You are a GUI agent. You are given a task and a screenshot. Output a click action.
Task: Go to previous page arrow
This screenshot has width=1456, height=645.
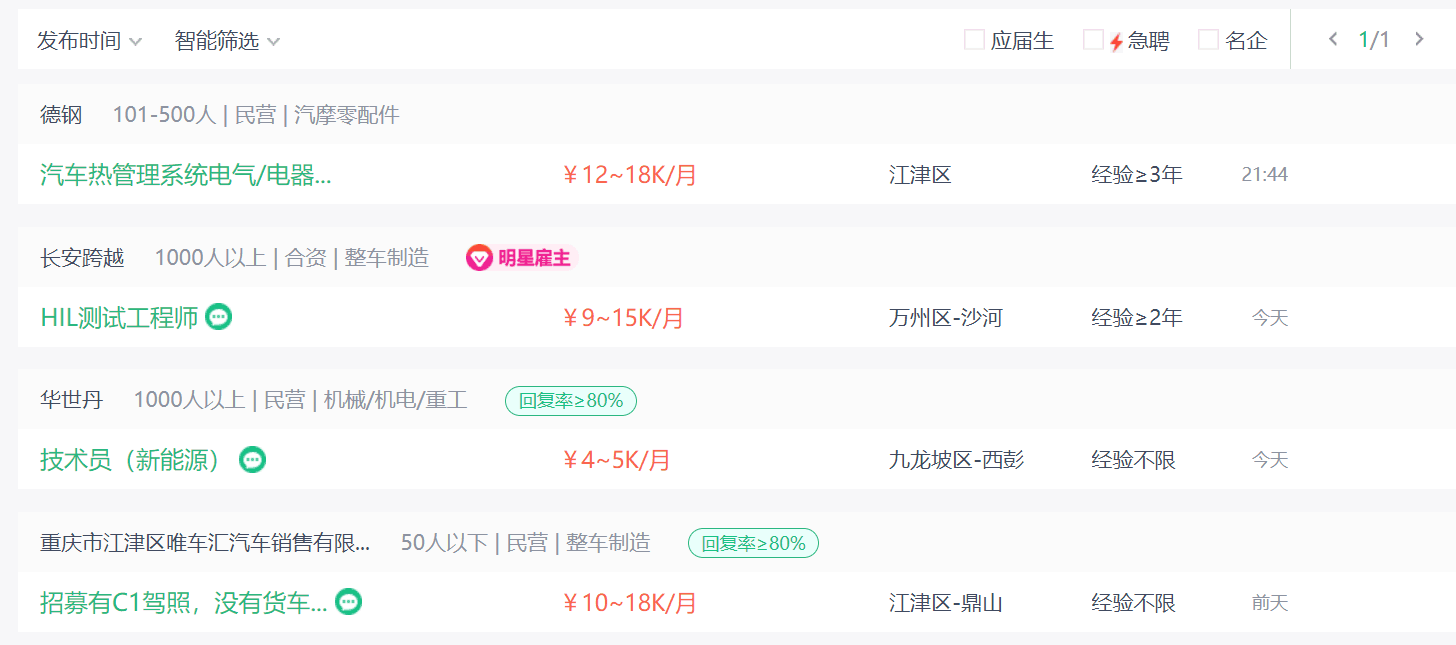coord(1333,40)
